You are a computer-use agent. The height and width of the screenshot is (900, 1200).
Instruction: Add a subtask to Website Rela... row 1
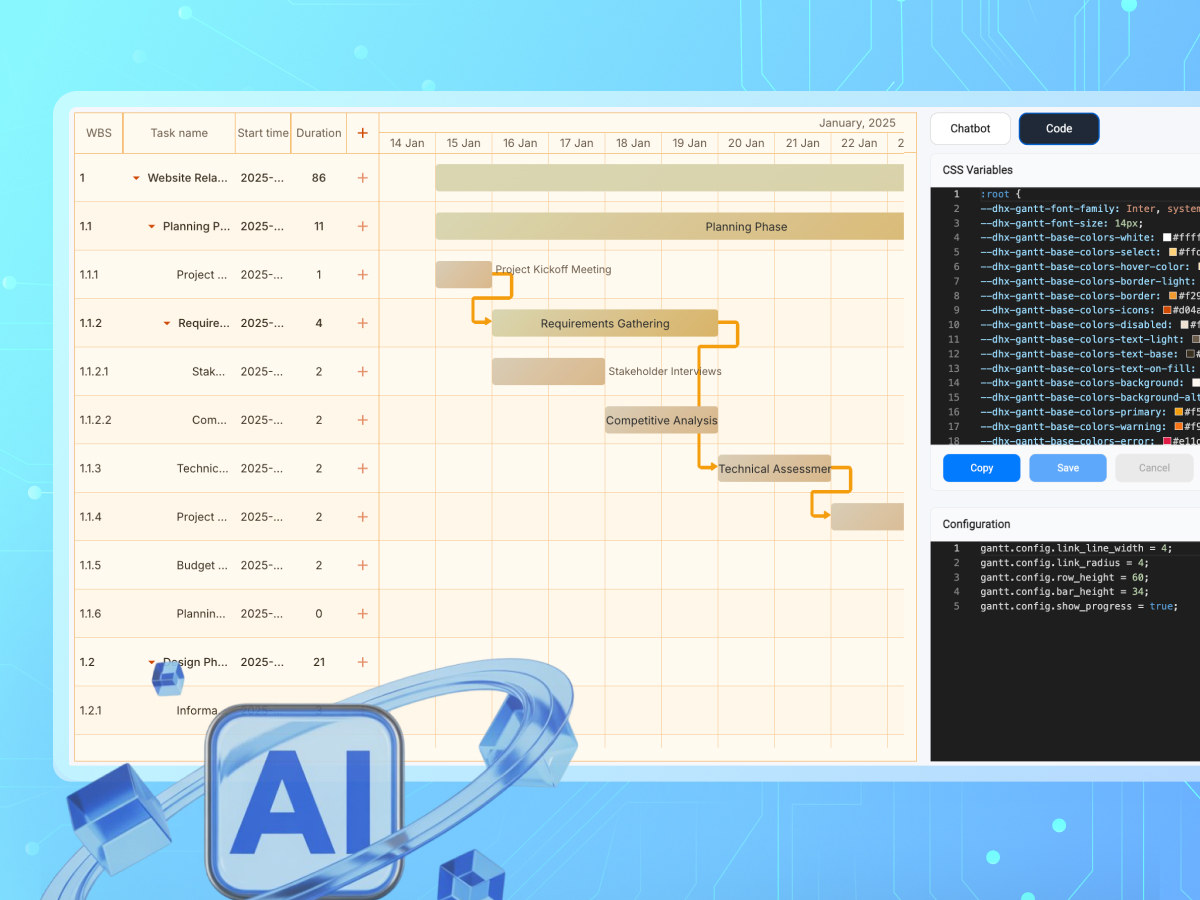(362, 178)
